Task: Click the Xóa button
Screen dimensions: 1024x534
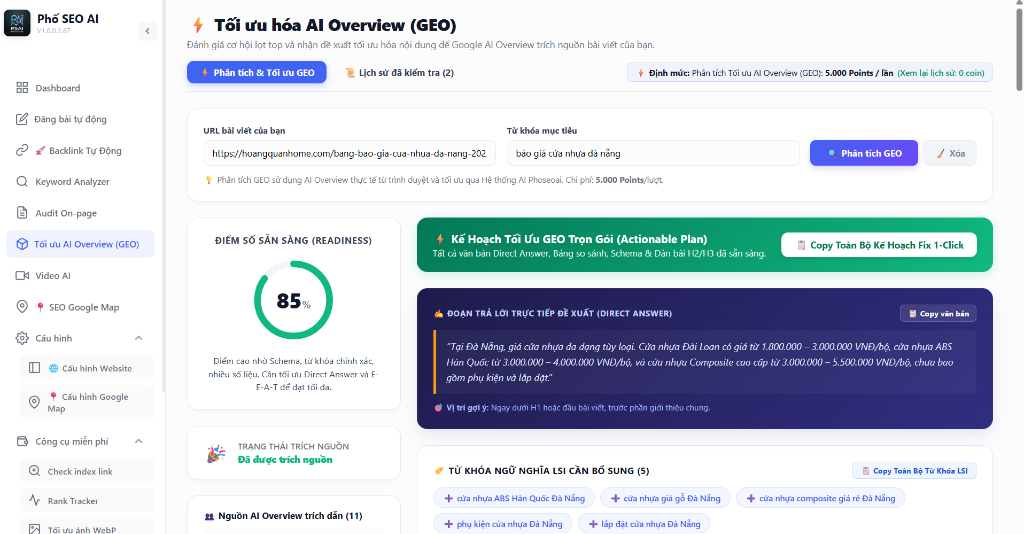Action: tap(950, 153)
